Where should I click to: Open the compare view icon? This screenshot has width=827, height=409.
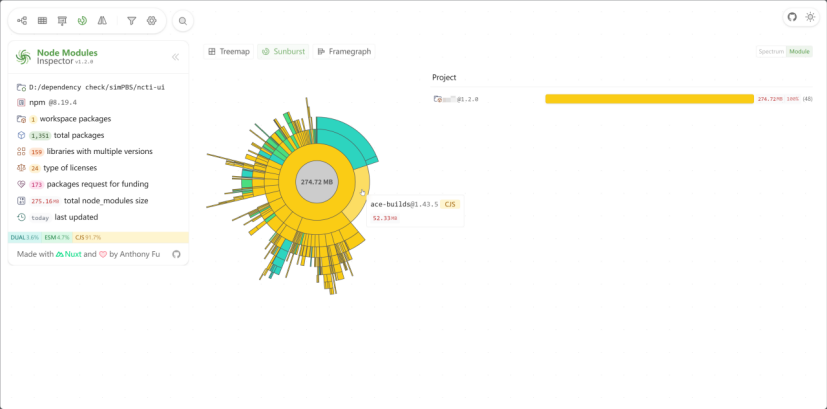pyautogui.click(x=102, y=21)
